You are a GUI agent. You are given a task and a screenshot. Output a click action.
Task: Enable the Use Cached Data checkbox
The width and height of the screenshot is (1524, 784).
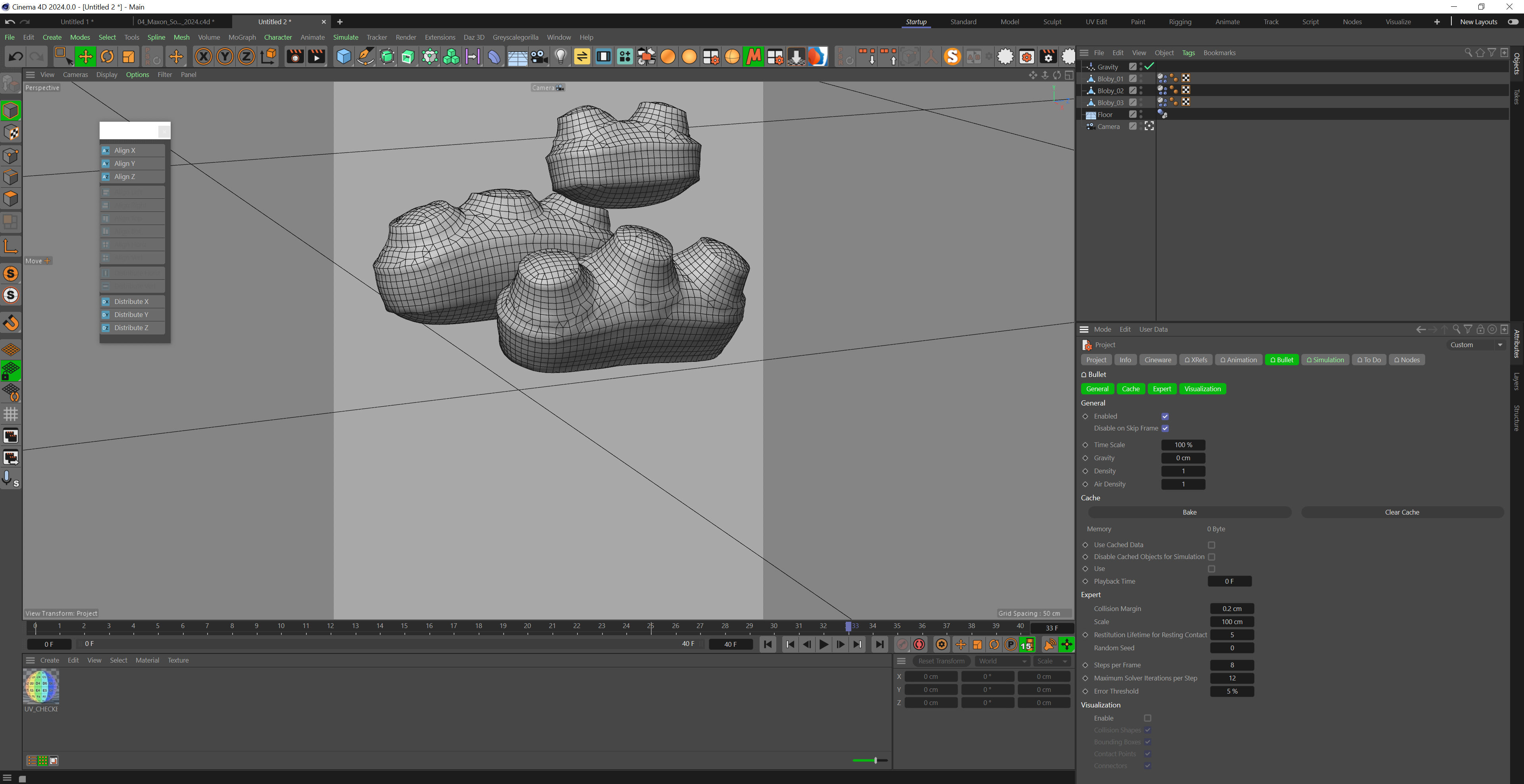tap(1211, 545)
